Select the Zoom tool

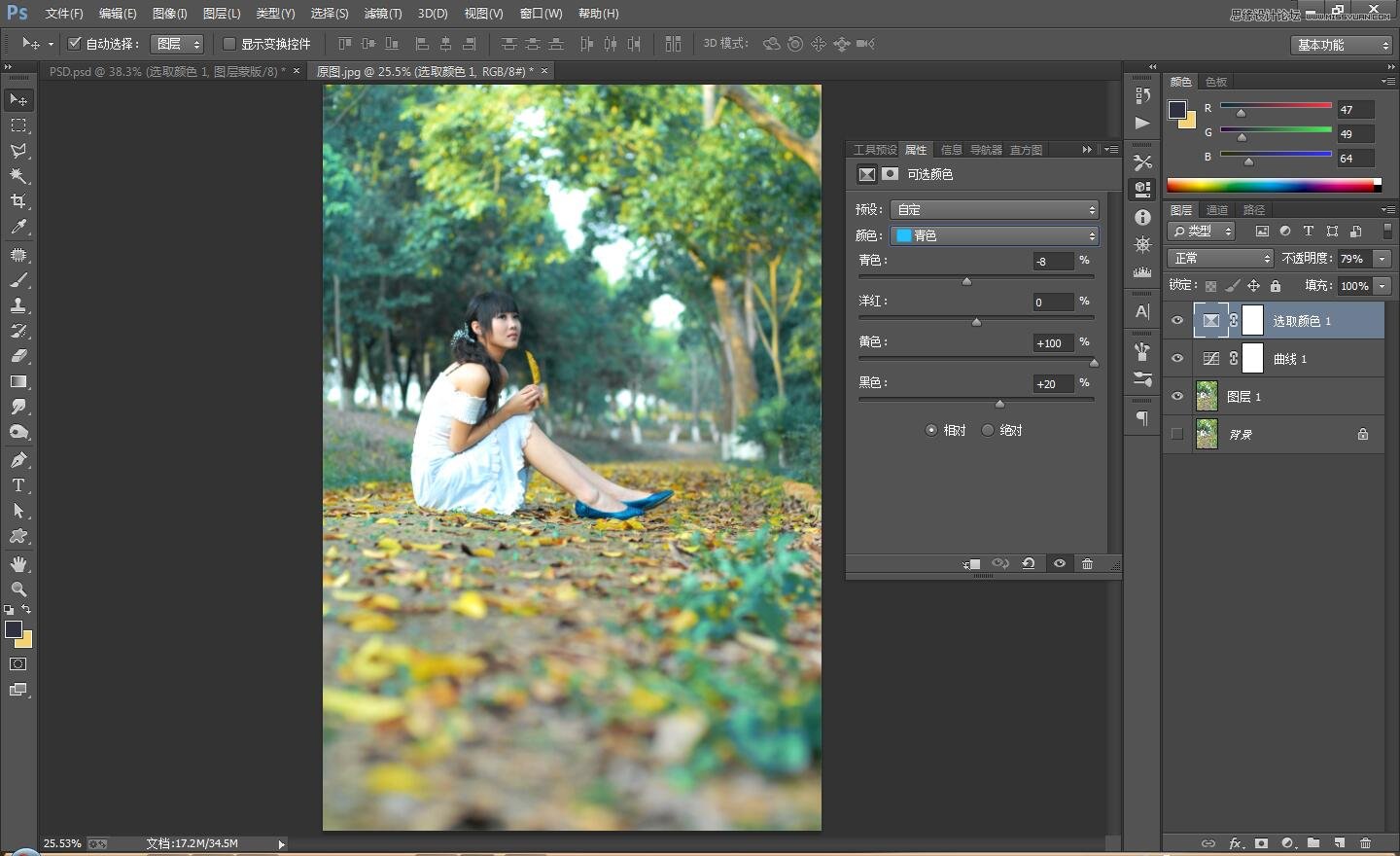(x=18, y=589)
